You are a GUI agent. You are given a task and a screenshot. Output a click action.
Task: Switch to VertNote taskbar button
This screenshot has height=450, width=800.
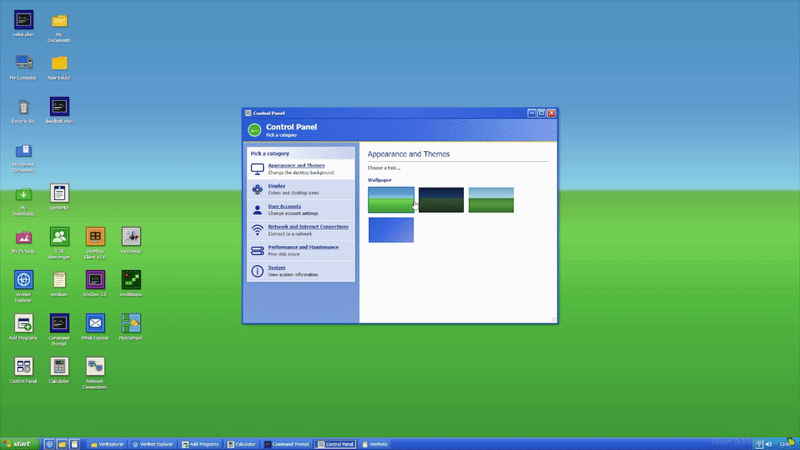click(375, 444)
